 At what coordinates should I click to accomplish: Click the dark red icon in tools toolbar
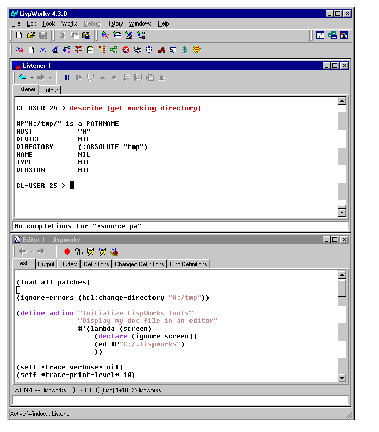point(161,50)
